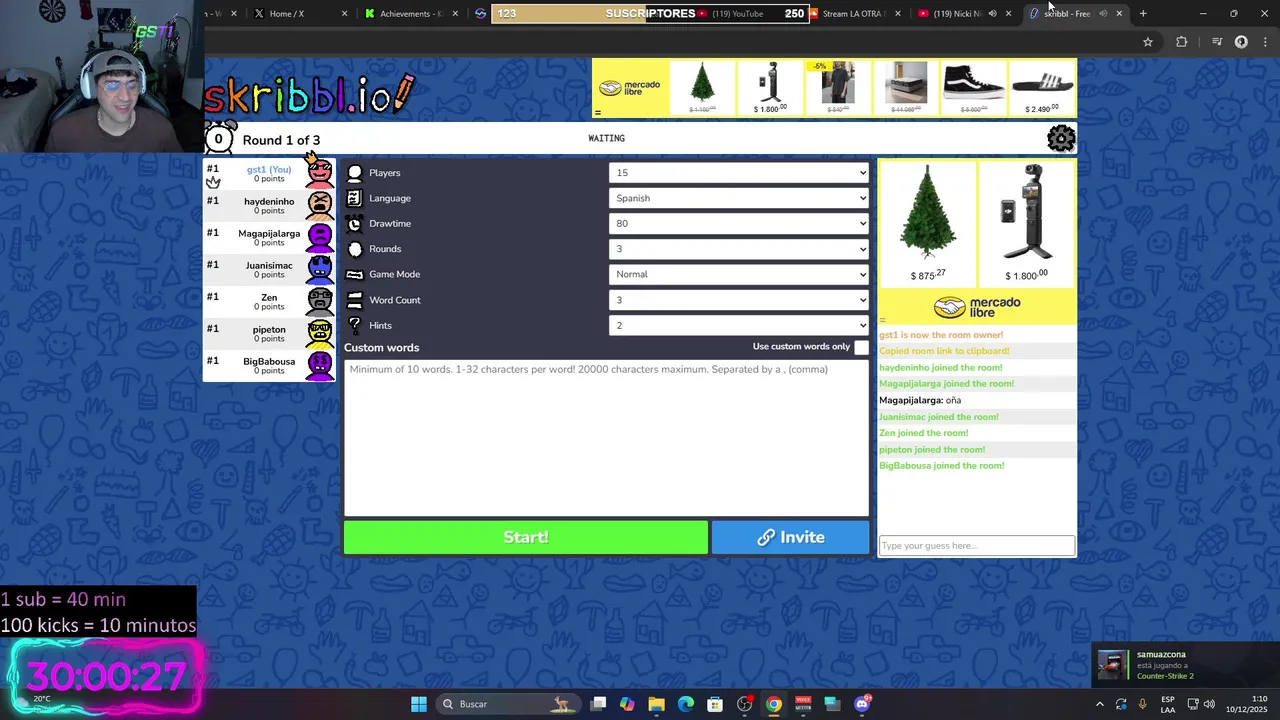1280x720 pixels.
Task: Open the Christmas tree ad at $875
Action: click(x=927, y=223)
